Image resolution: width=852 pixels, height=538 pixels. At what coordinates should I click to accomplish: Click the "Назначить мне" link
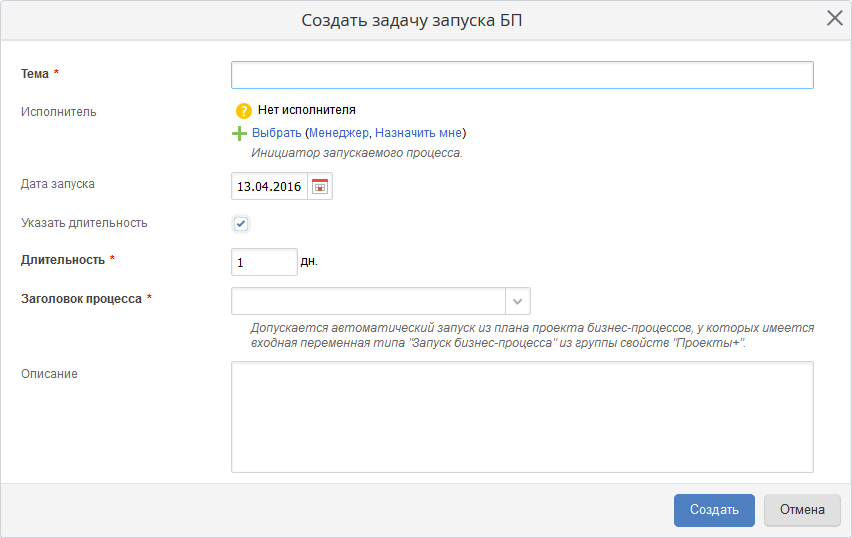coord(418,133)
